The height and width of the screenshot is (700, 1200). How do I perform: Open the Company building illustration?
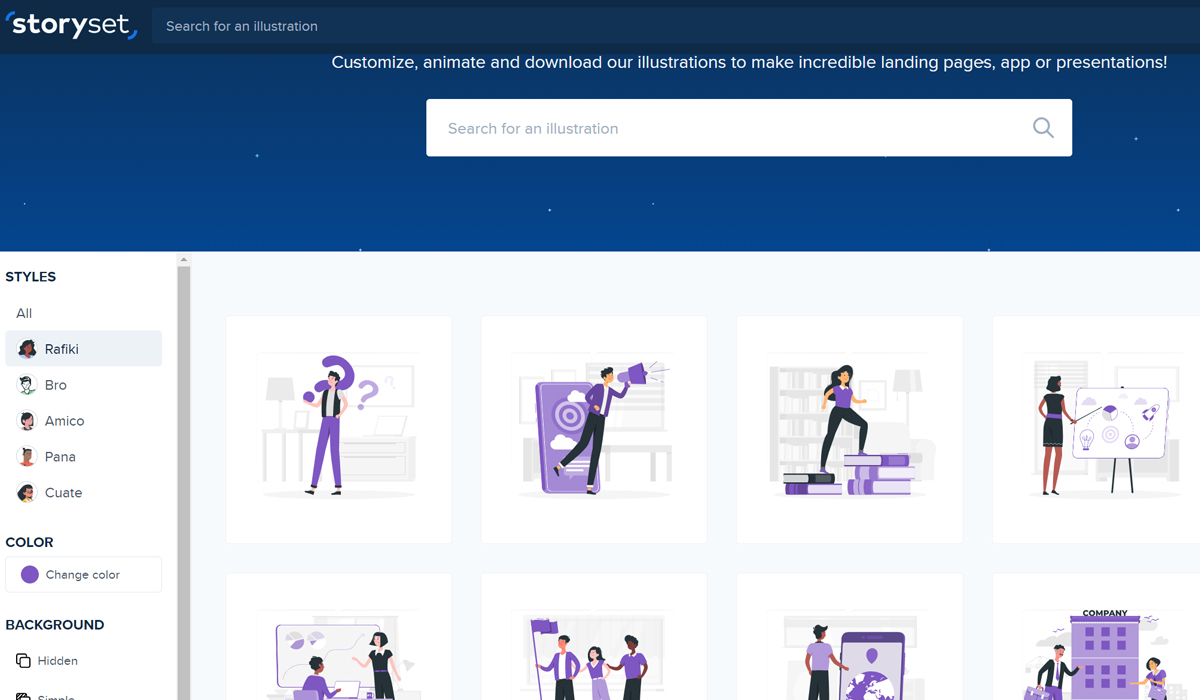coord(1096,637)
